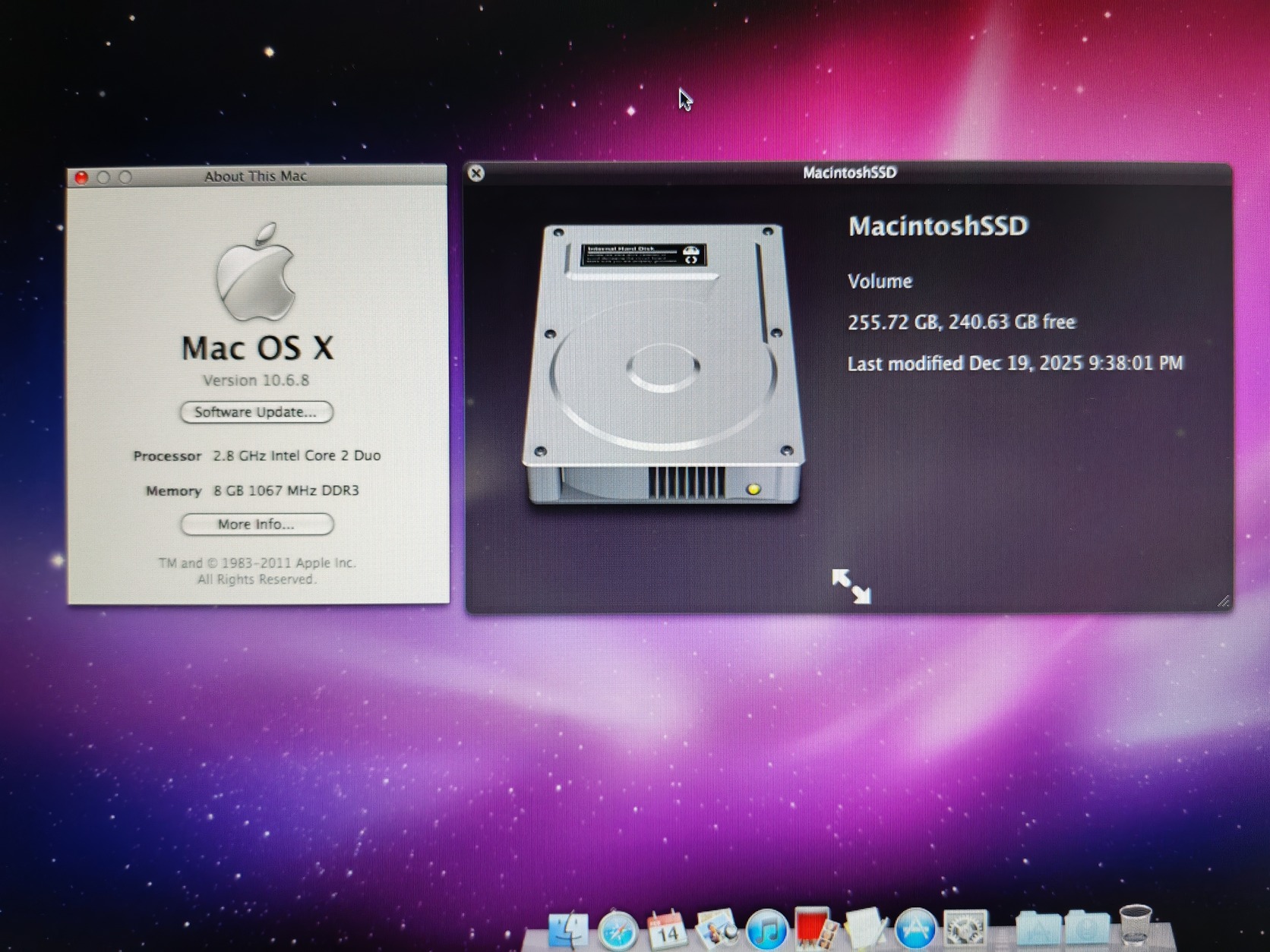
Task: Open the Applications folder stack in Dock
Action: coord(1038,930)
